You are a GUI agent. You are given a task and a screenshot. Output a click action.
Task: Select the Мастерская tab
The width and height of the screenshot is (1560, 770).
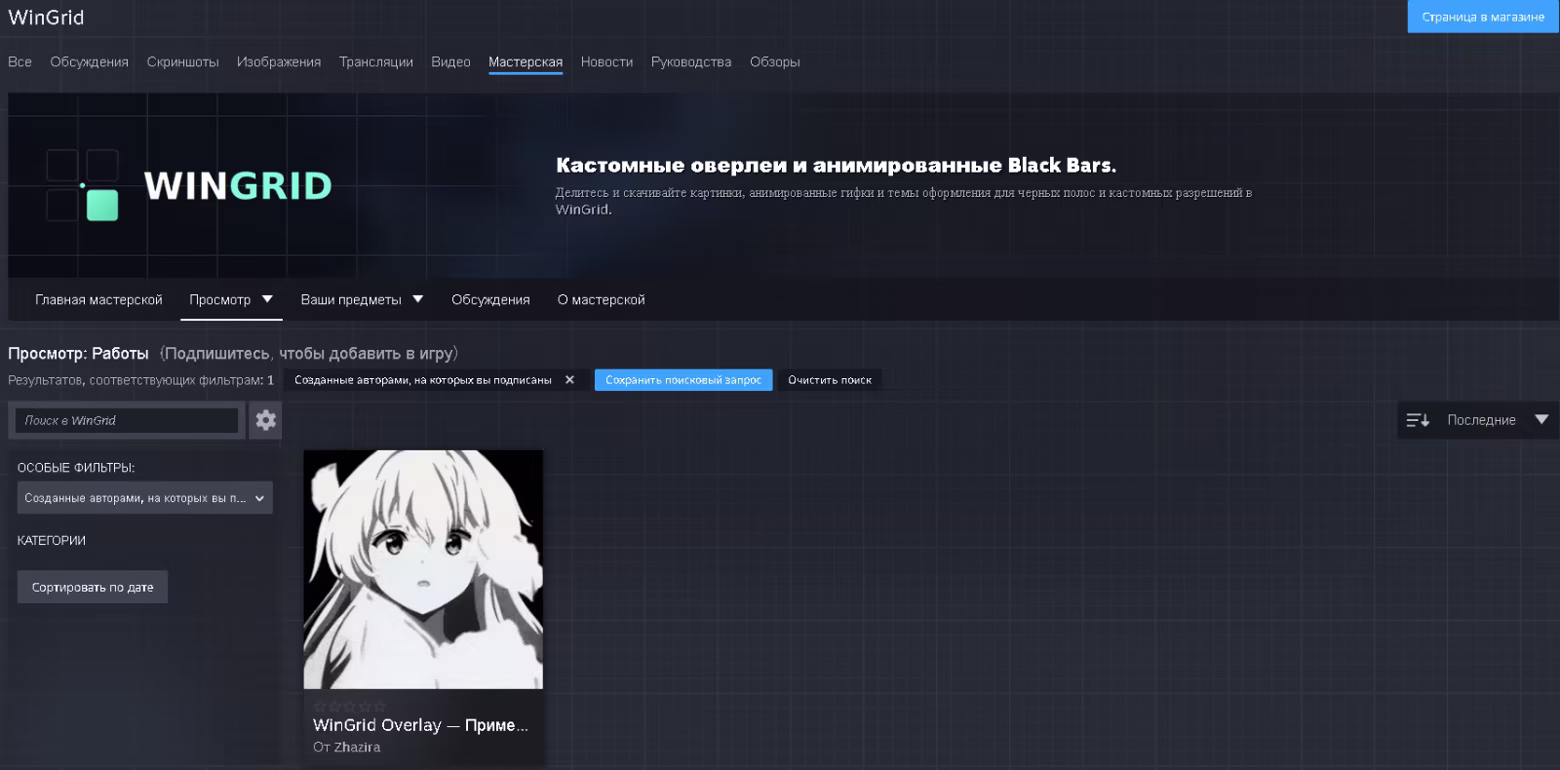click(526, 62)
